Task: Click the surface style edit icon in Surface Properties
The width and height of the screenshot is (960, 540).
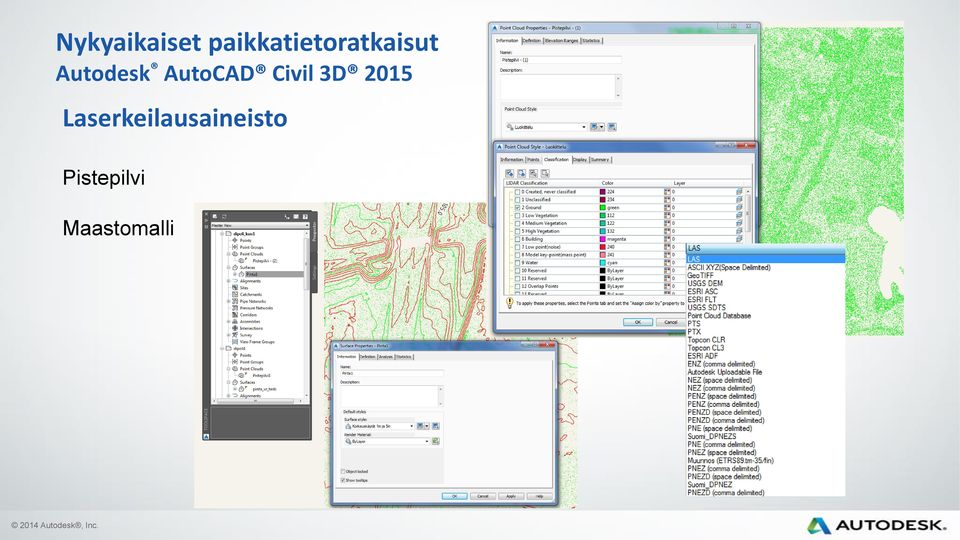Action: pos(420,426)
